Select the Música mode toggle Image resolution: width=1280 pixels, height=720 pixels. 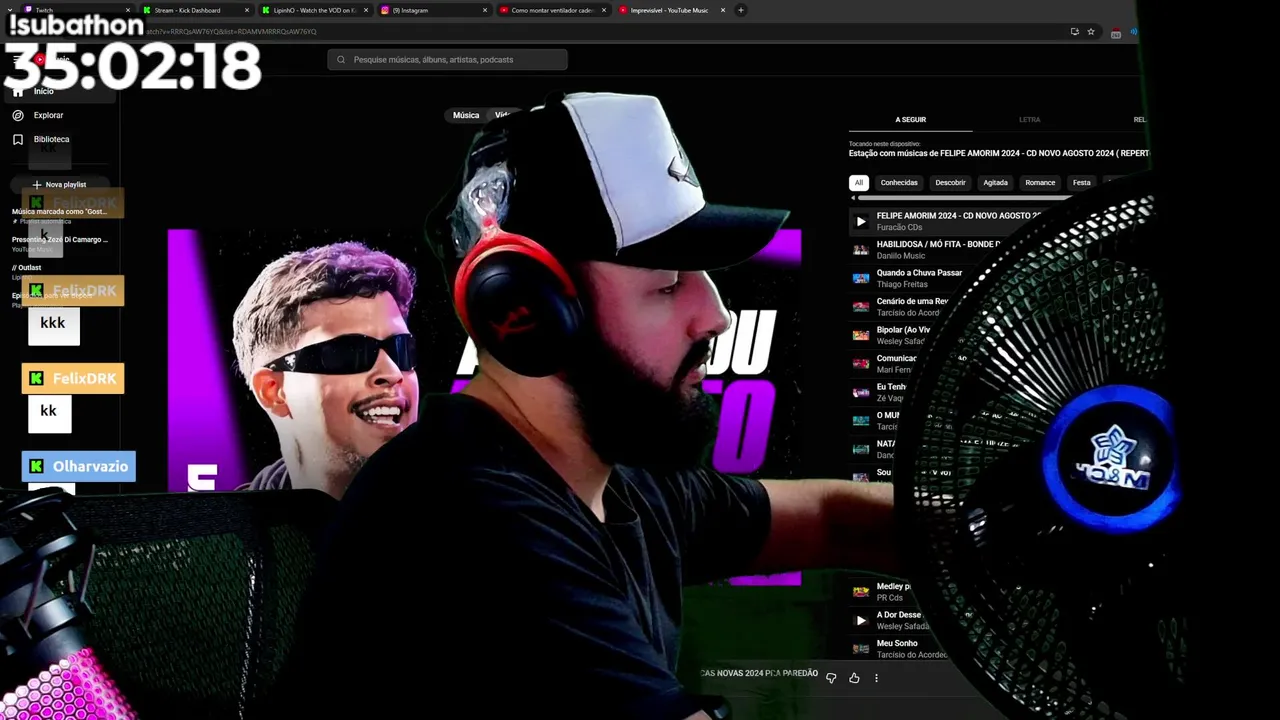click(x=466, y=115)
